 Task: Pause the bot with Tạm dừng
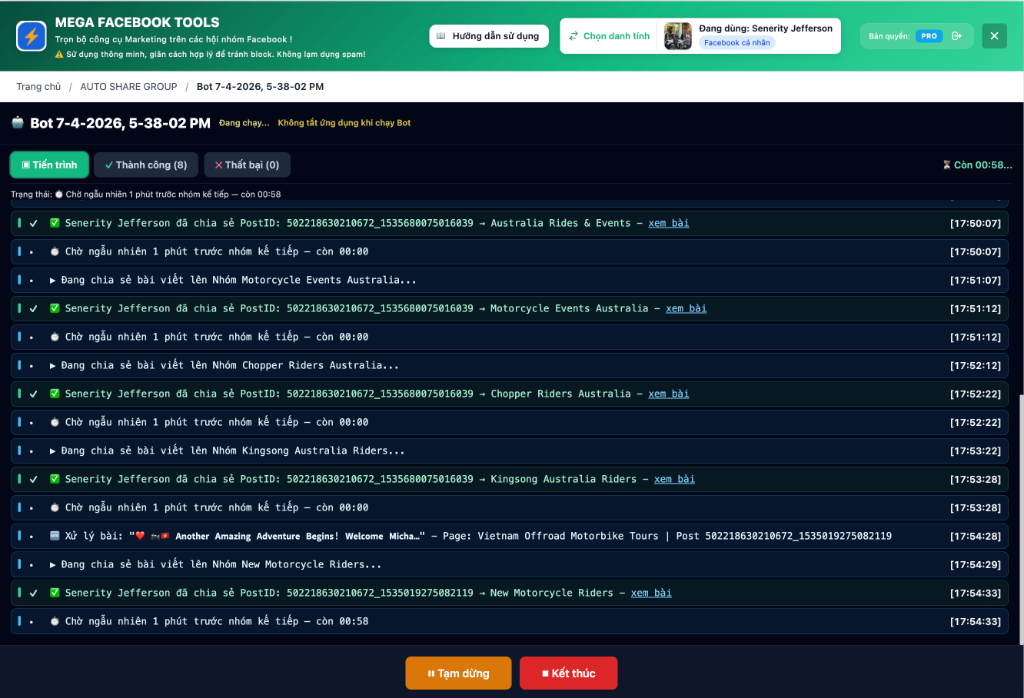(x=458, y=673)
